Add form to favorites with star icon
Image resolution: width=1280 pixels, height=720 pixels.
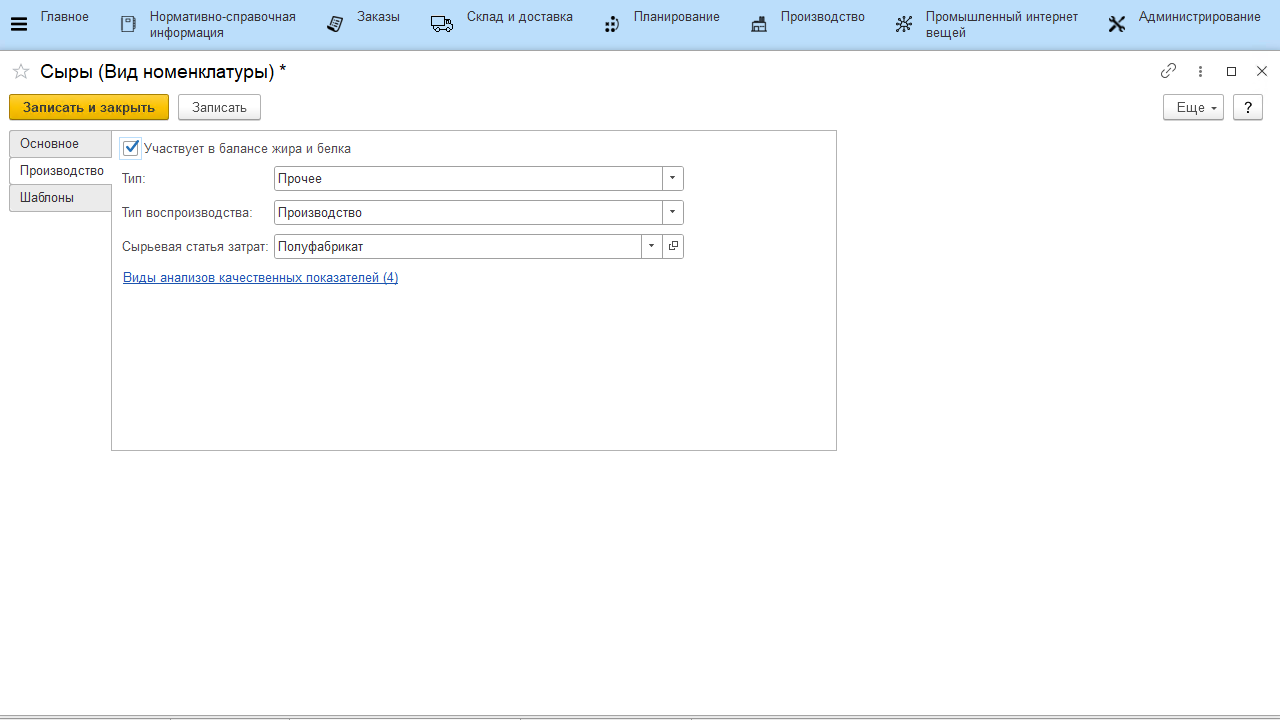coord(20,71)
